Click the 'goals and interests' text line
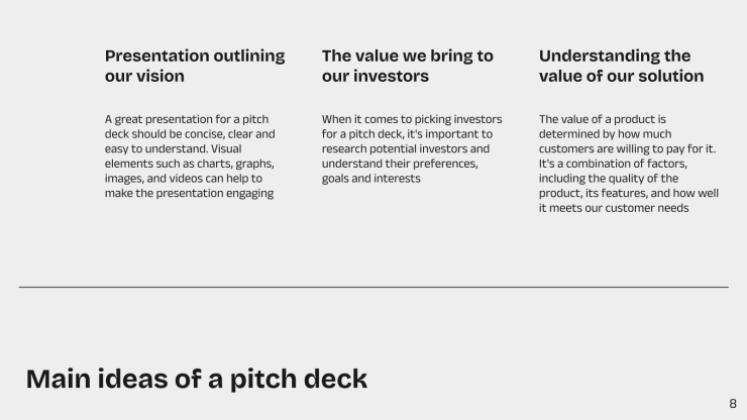Screen dimensions: 747x420 click(370, 178)
